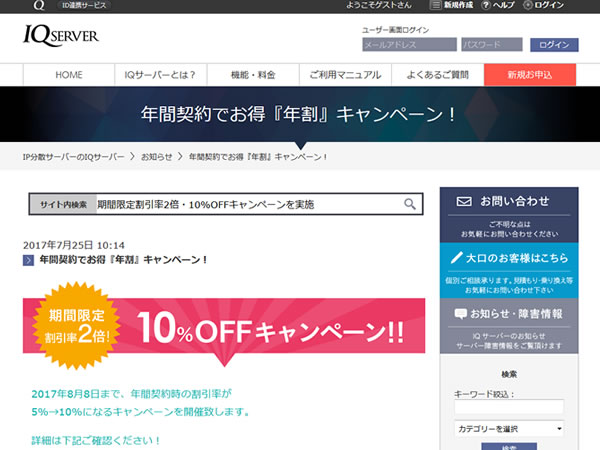Screen dimensions: 600x450
Task: Open よくあるご質問 menu item
Action: 437,75
